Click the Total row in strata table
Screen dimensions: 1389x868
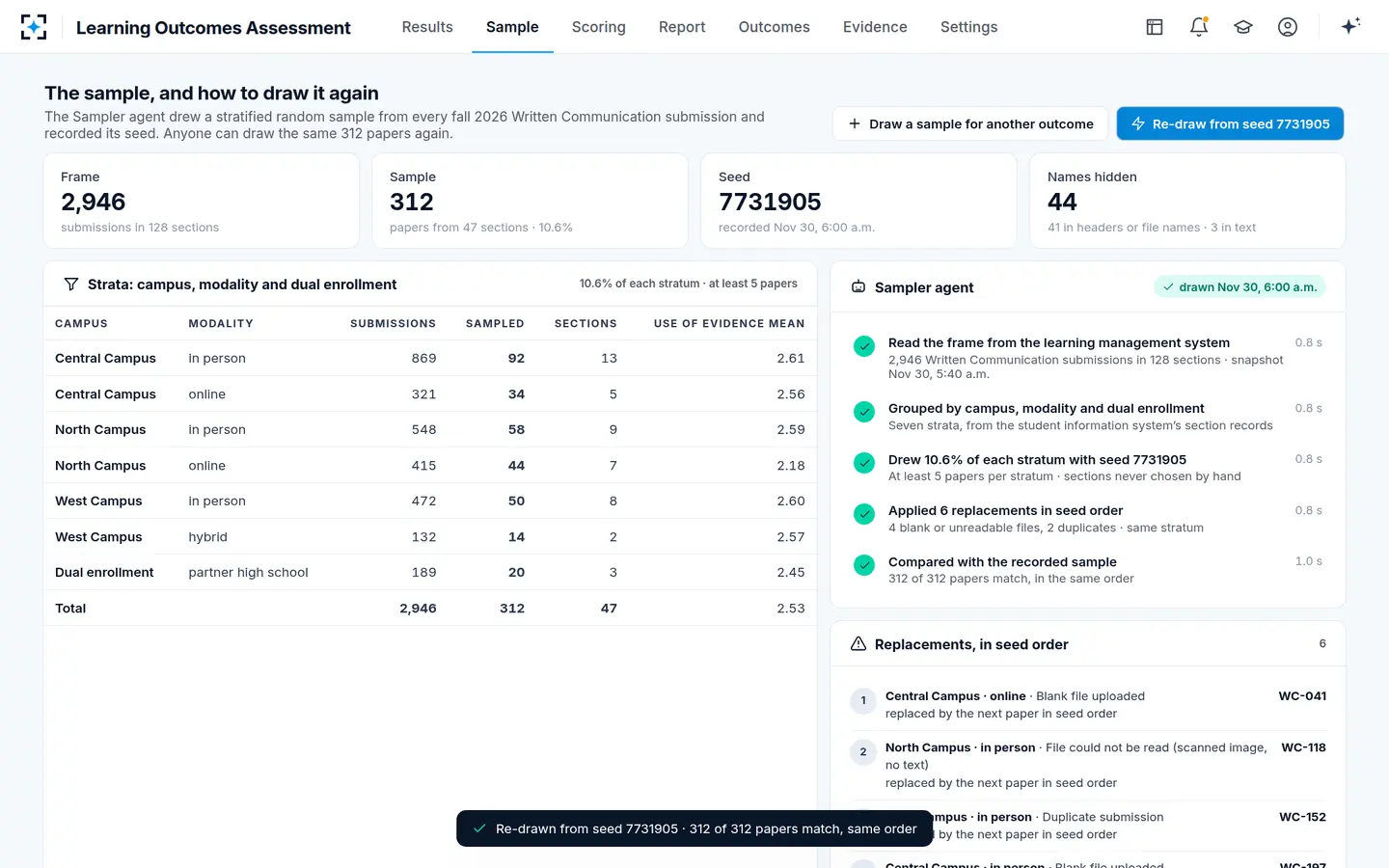pos(430,608)
